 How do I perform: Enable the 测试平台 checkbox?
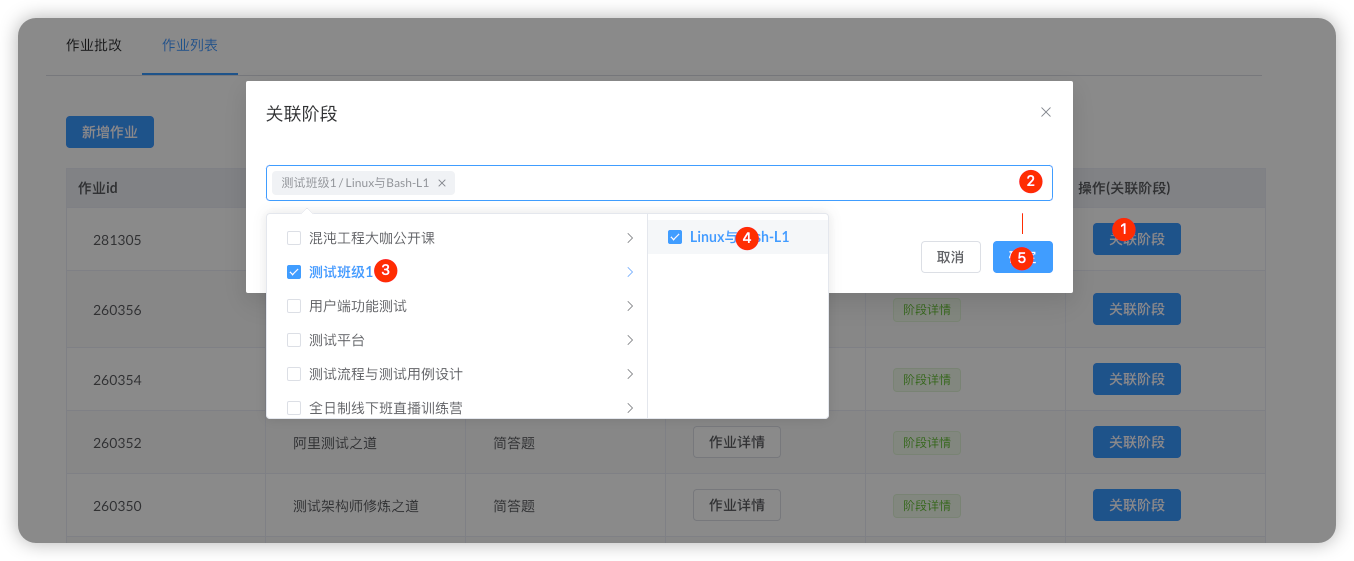(x=294, y=340)
